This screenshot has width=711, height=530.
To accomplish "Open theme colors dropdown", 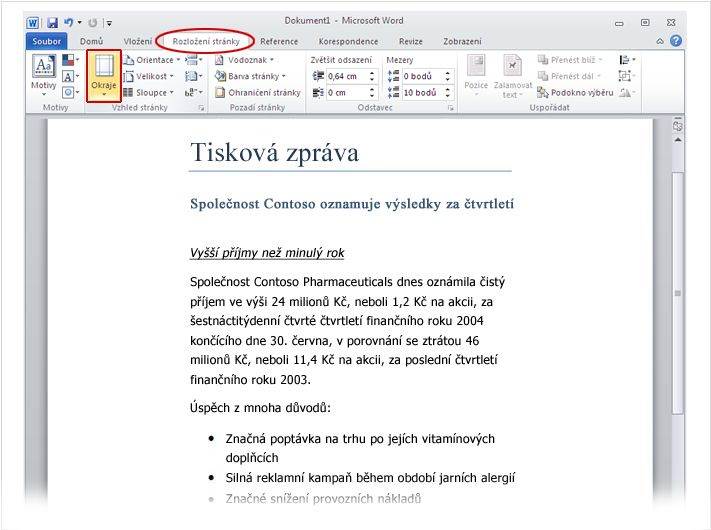I will 70,60.
